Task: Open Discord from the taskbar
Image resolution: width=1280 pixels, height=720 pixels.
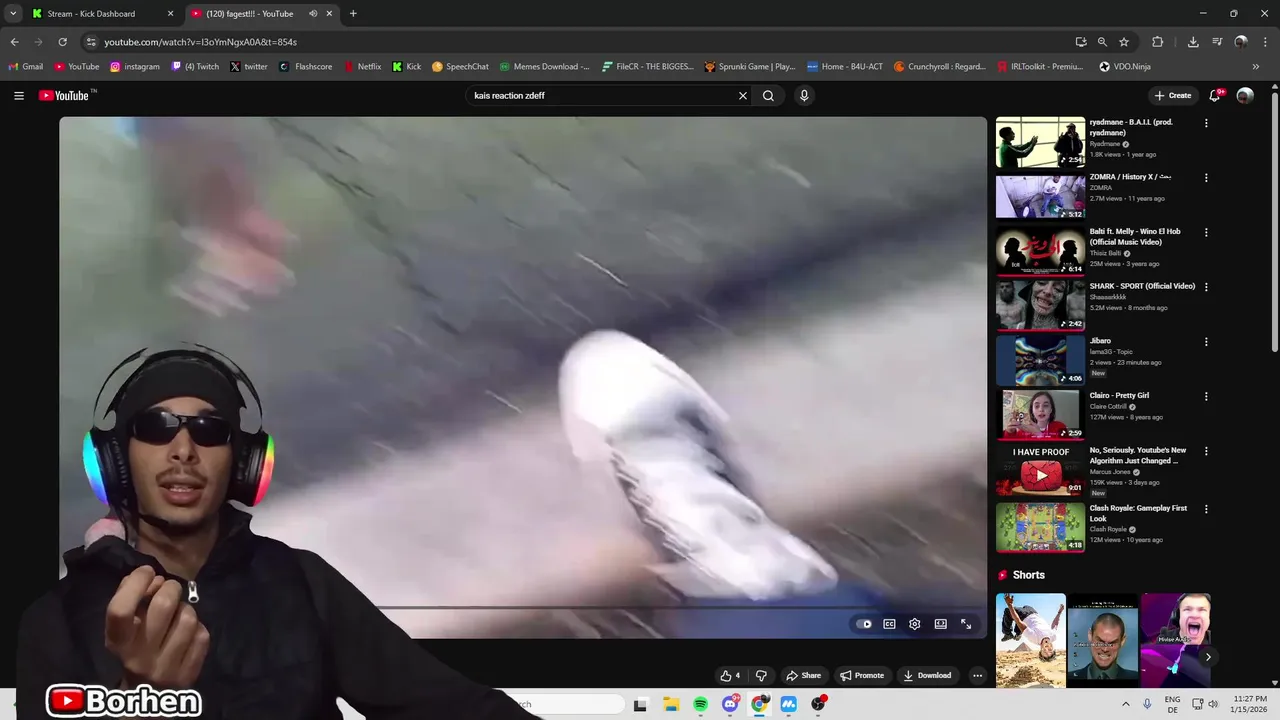Action: click(730, 704)
